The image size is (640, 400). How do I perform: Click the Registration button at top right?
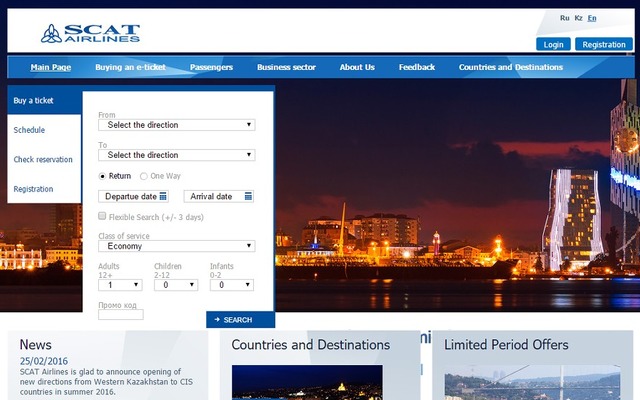(x=604, y=44)
